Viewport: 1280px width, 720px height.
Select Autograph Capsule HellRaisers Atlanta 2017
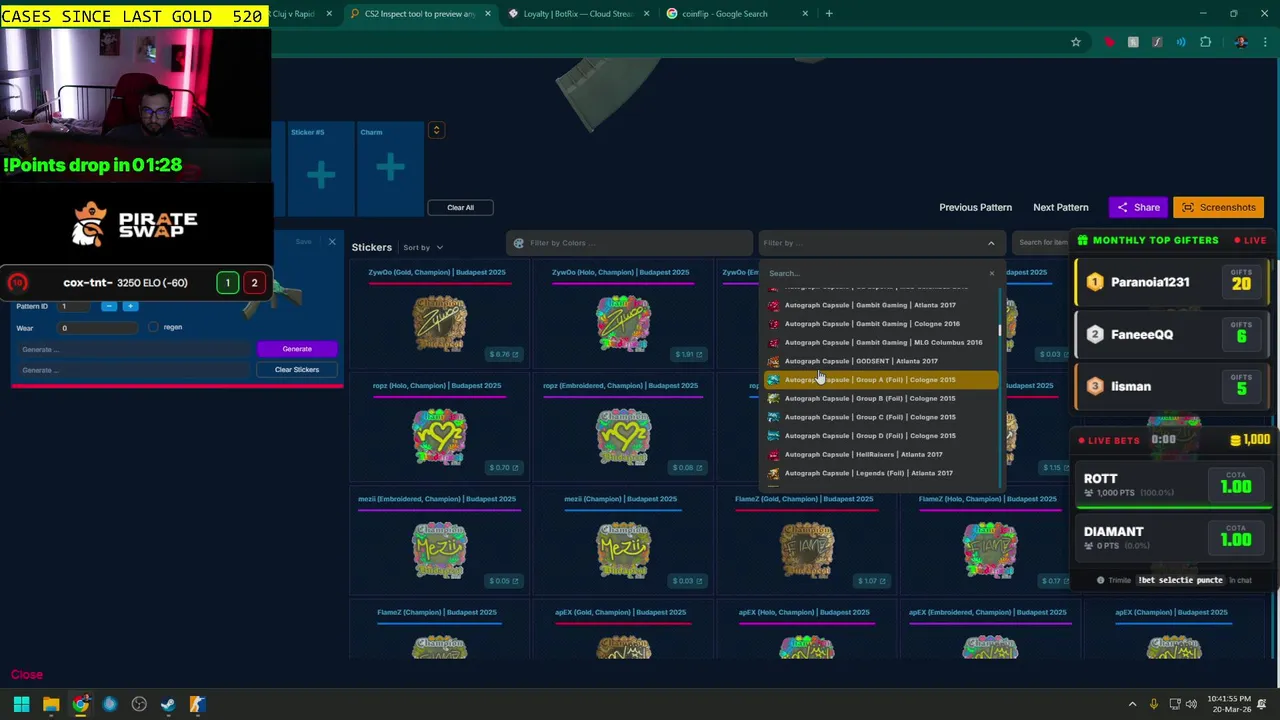point(880,454)
